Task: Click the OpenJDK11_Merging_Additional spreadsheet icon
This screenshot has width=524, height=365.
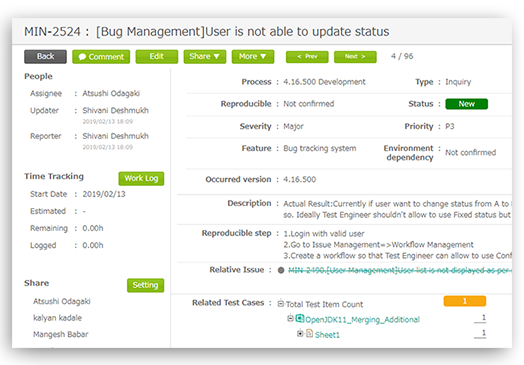Action: pyautogui.click(x=300, y=318)
